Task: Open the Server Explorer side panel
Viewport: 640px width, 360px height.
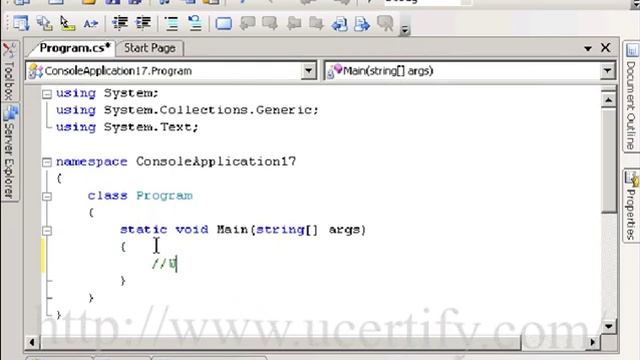Action: coord(10,153)
